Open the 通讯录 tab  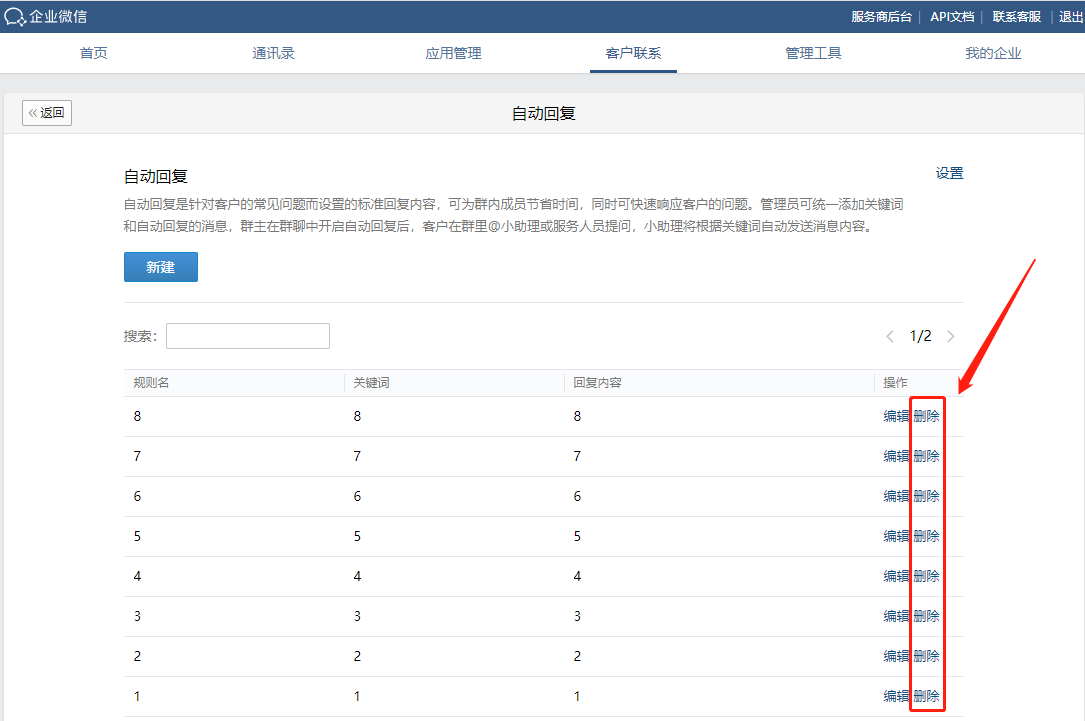pos(273,53)
